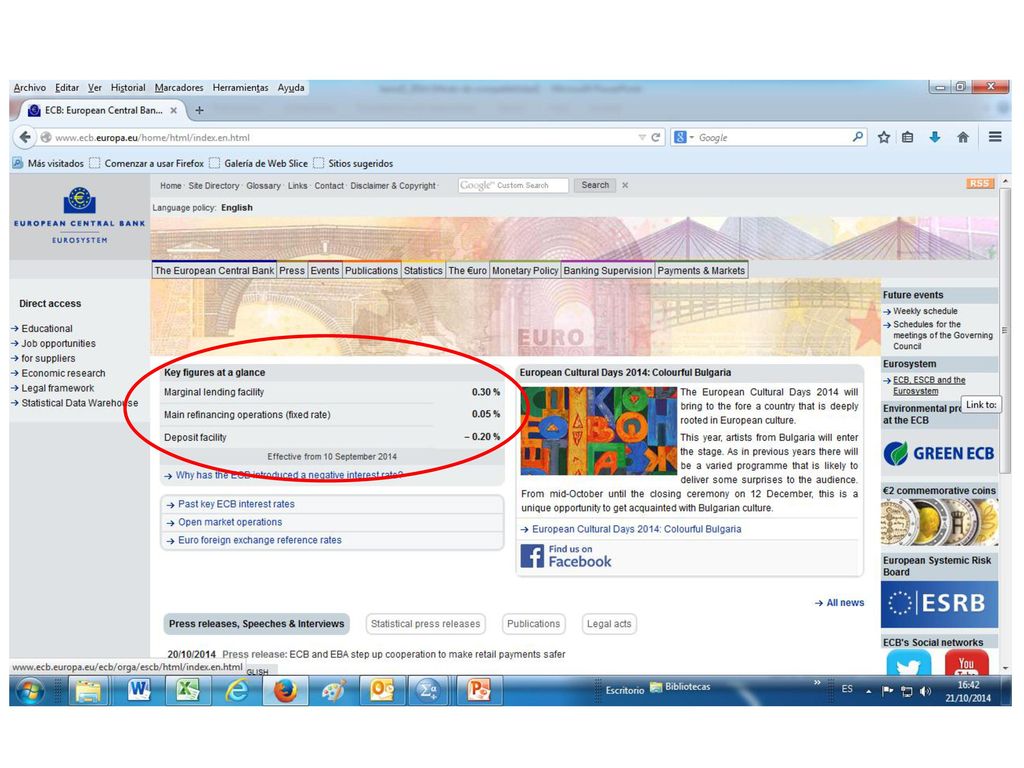Show hidden system tray icons
Screen dimensions: 1024x768
869,691
